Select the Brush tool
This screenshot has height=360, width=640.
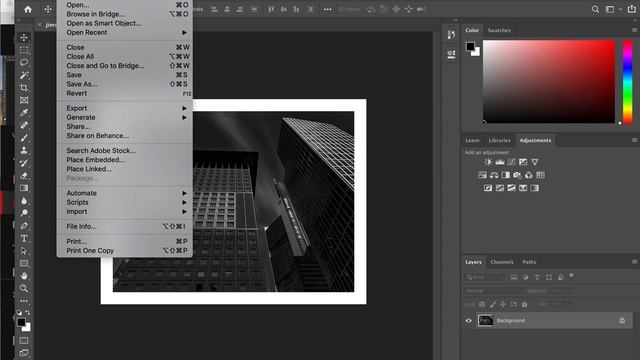(x=24, y=138)
